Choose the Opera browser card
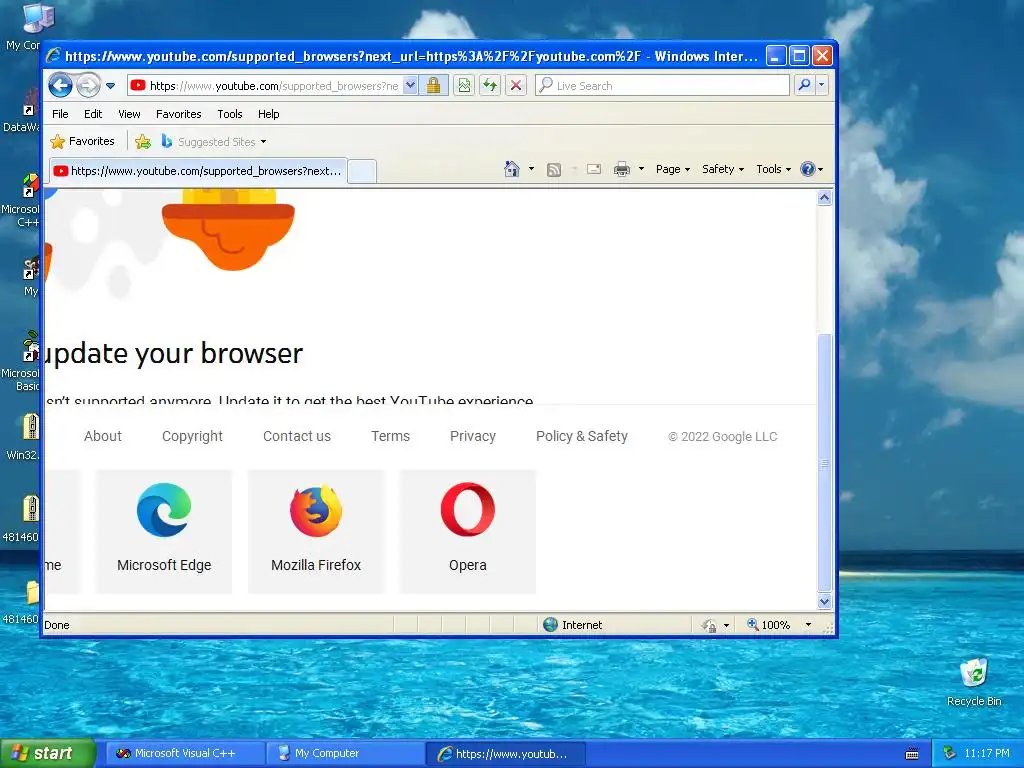The height and width of the screenshot is (768, 1024). point(468,532)
